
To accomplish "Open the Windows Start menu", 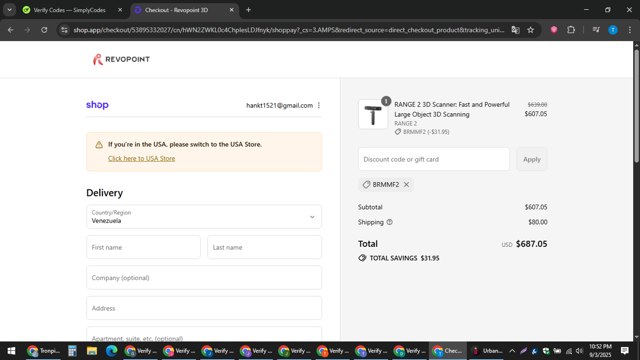I will (x=11, y=351).
